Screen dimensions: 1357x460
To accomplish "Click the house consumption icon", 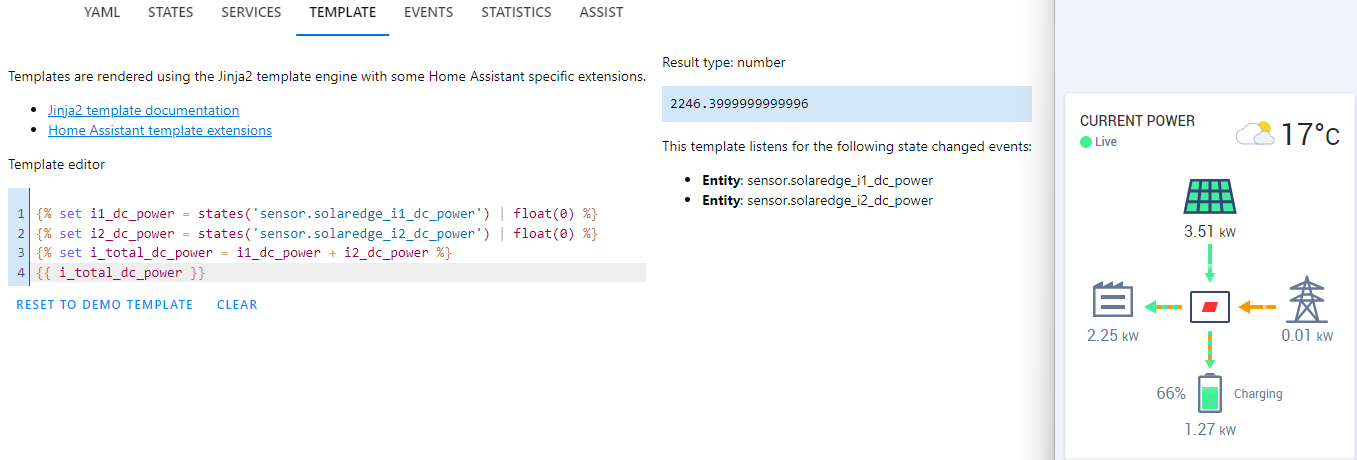I will (1112, 300).
